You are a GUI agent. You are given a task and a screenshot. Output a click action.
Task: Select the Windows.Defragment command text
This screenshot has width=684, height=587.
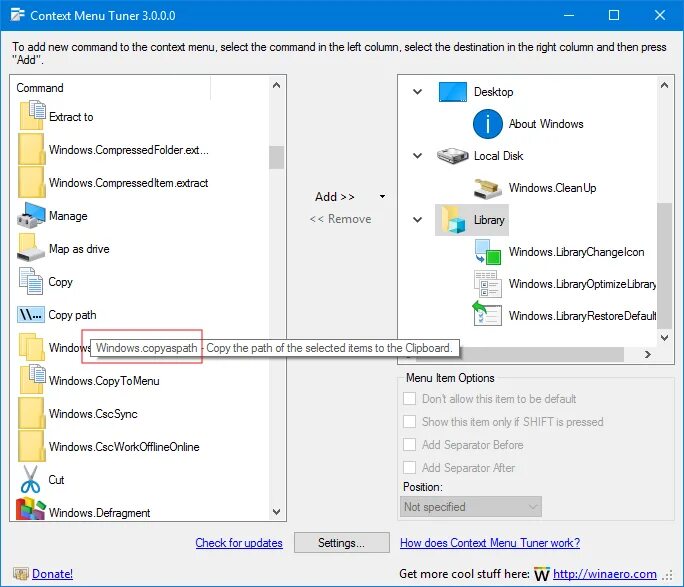click(x=99, y=512)
